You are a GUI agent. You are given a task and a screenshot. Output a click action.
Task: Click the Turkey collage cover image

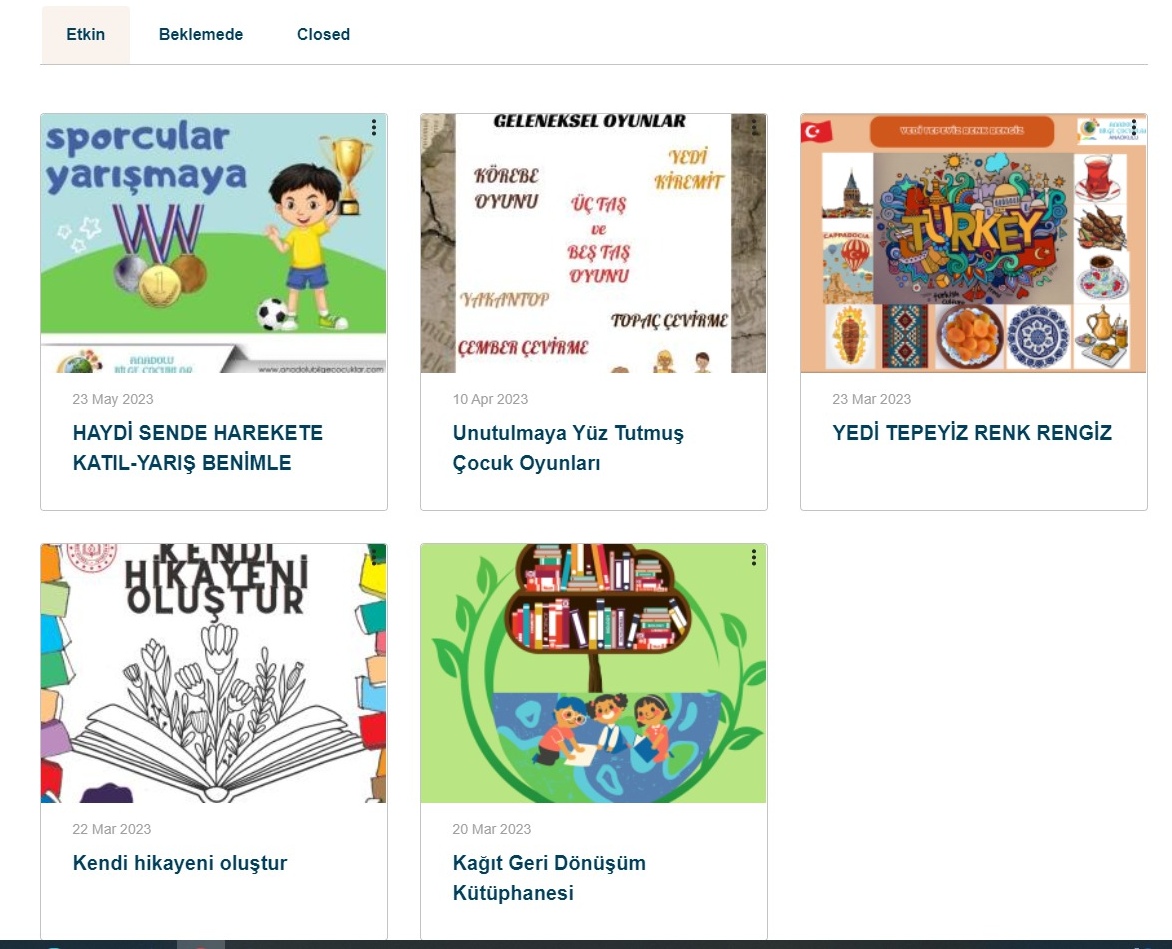point(973,244)
